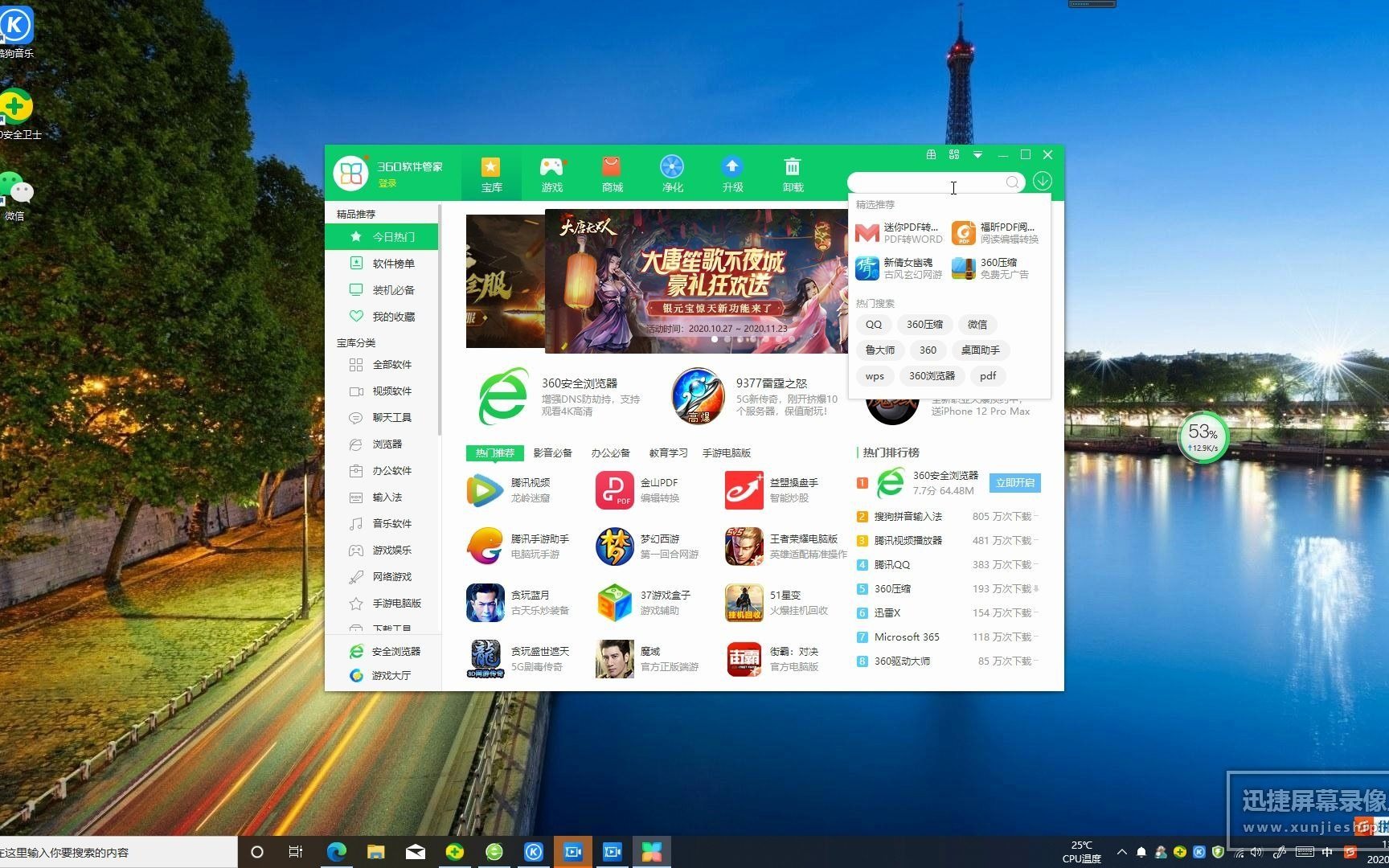Image resolution: width=1389 pixels, height=868 pixels.
Task: Click the sidebar vertical scrollbar
Action: coord(440,320)
